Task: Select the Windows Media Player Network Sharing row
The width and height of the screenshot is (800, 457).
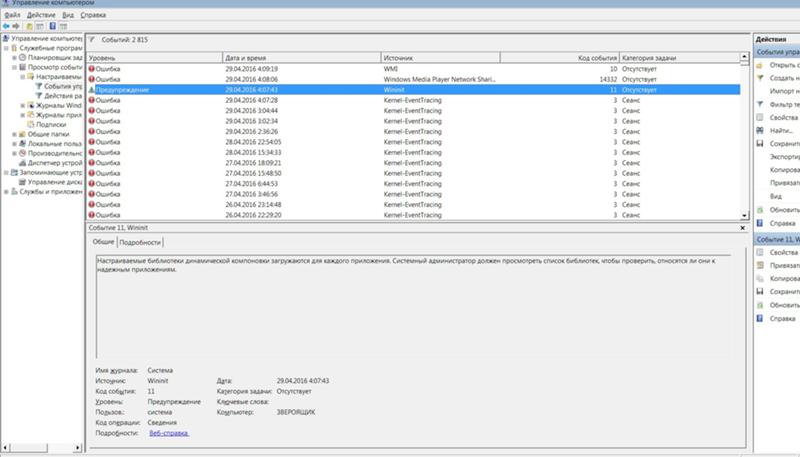Action: click(x=413, y=80)
